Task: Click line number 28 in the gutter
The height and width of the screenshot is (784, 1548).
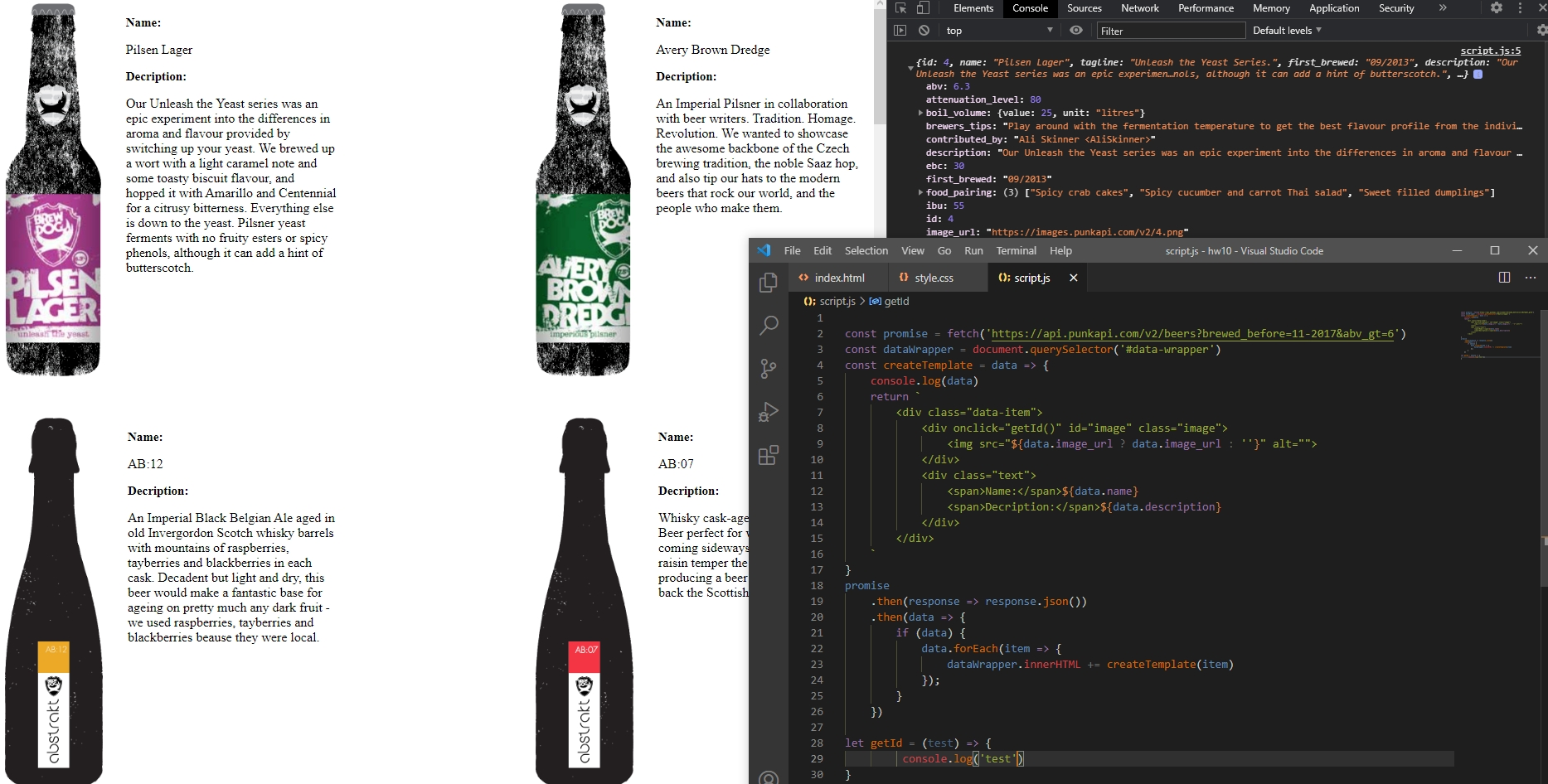Action: [x=817, y=743]
